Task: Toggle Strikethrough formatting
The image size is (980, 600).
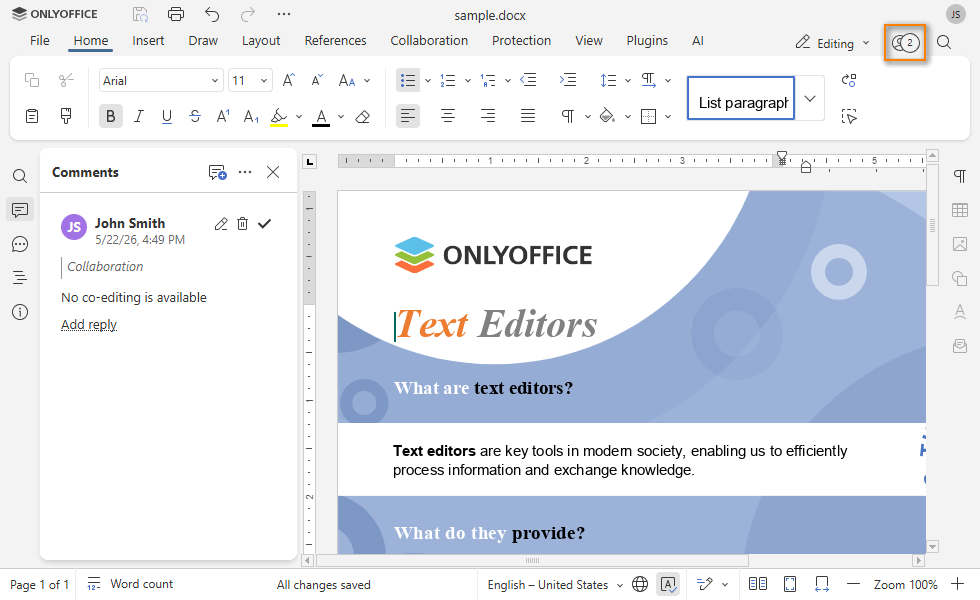Action: coord(195,116)
